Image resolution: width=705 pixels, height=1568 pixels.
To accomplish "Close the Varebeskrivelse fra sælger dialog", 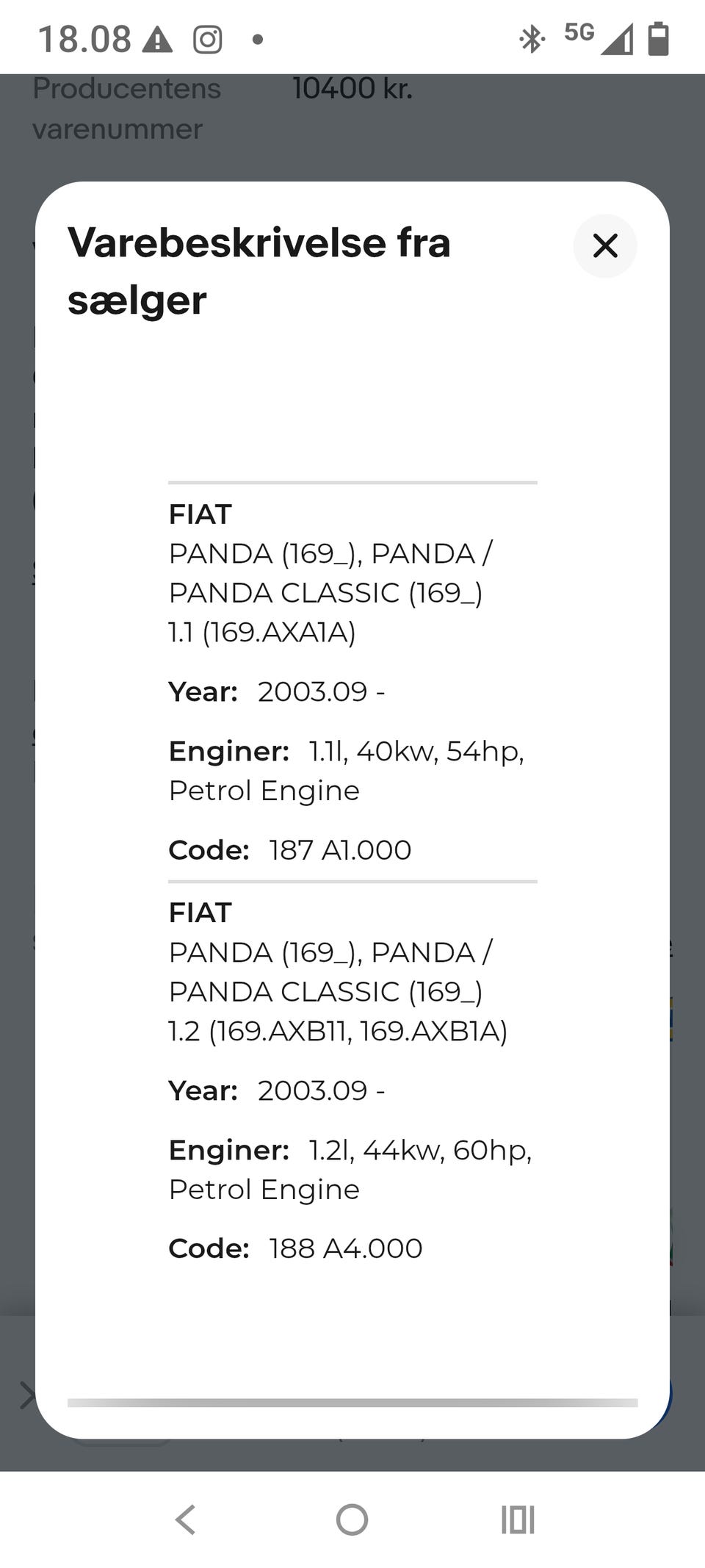I will point(604,245).
